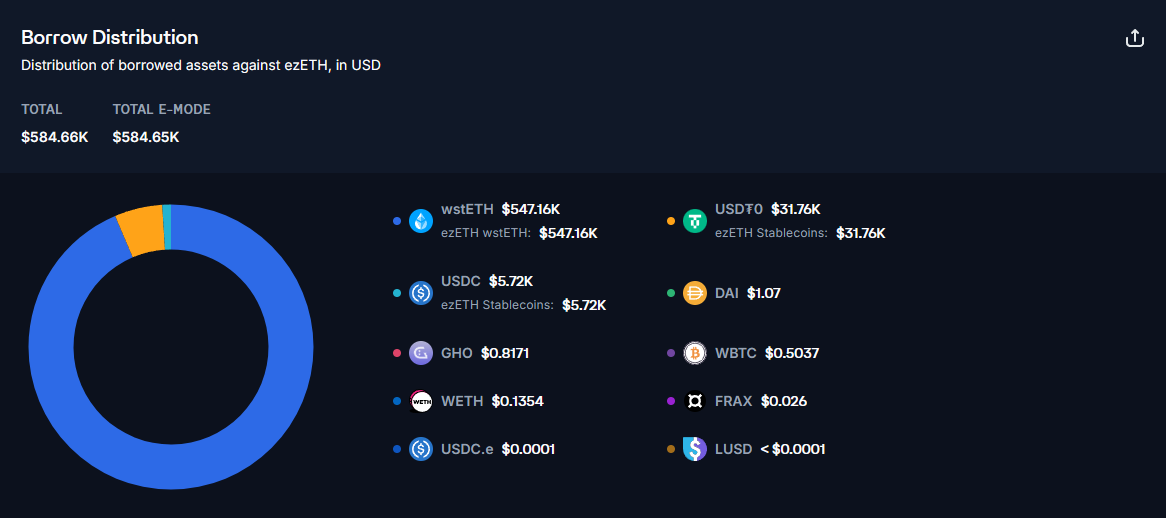This screenshot has height=518, width=1166.
Task: Click the orange USD₮0 legend dot
Action: click(671, 221)
